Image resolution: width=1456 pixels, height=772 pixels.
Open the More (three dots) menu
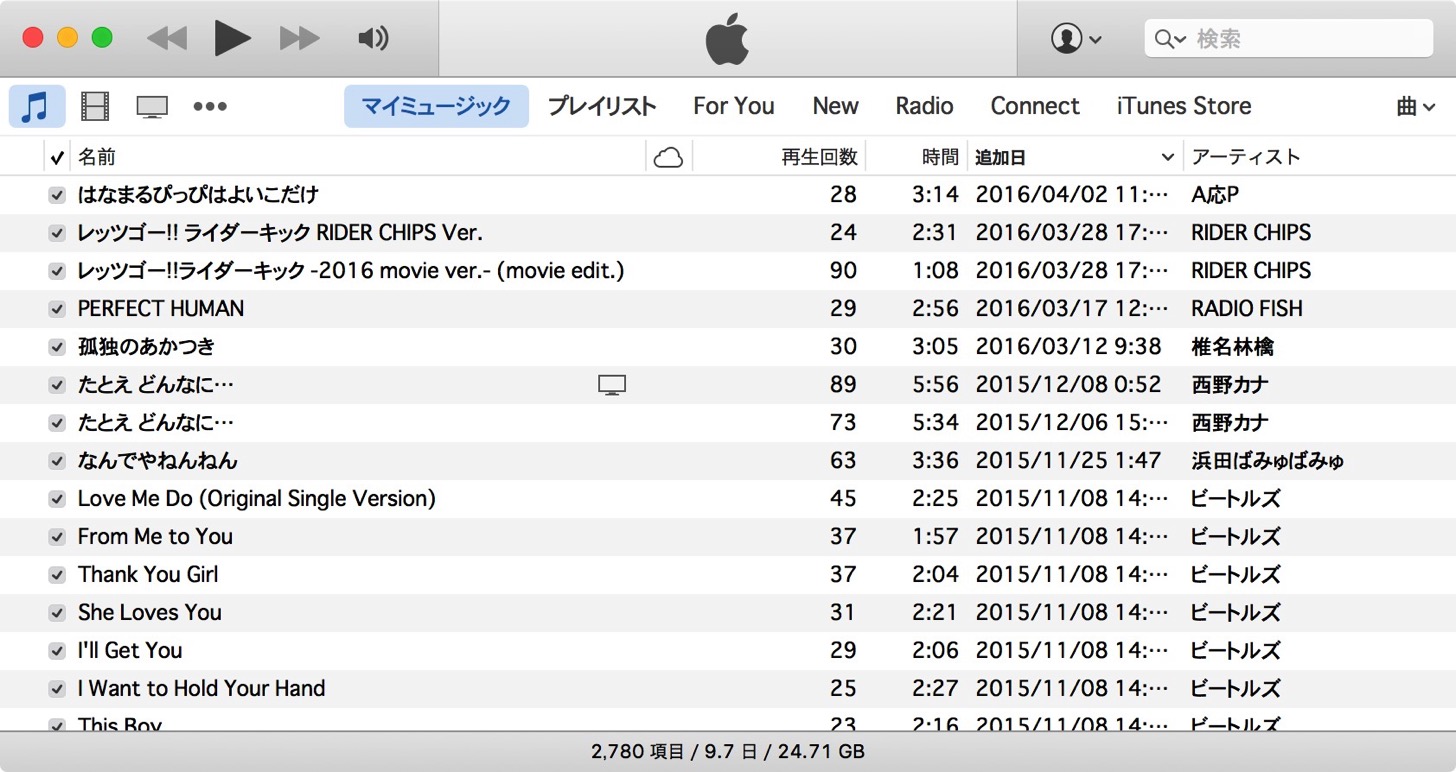pos(210,106)
